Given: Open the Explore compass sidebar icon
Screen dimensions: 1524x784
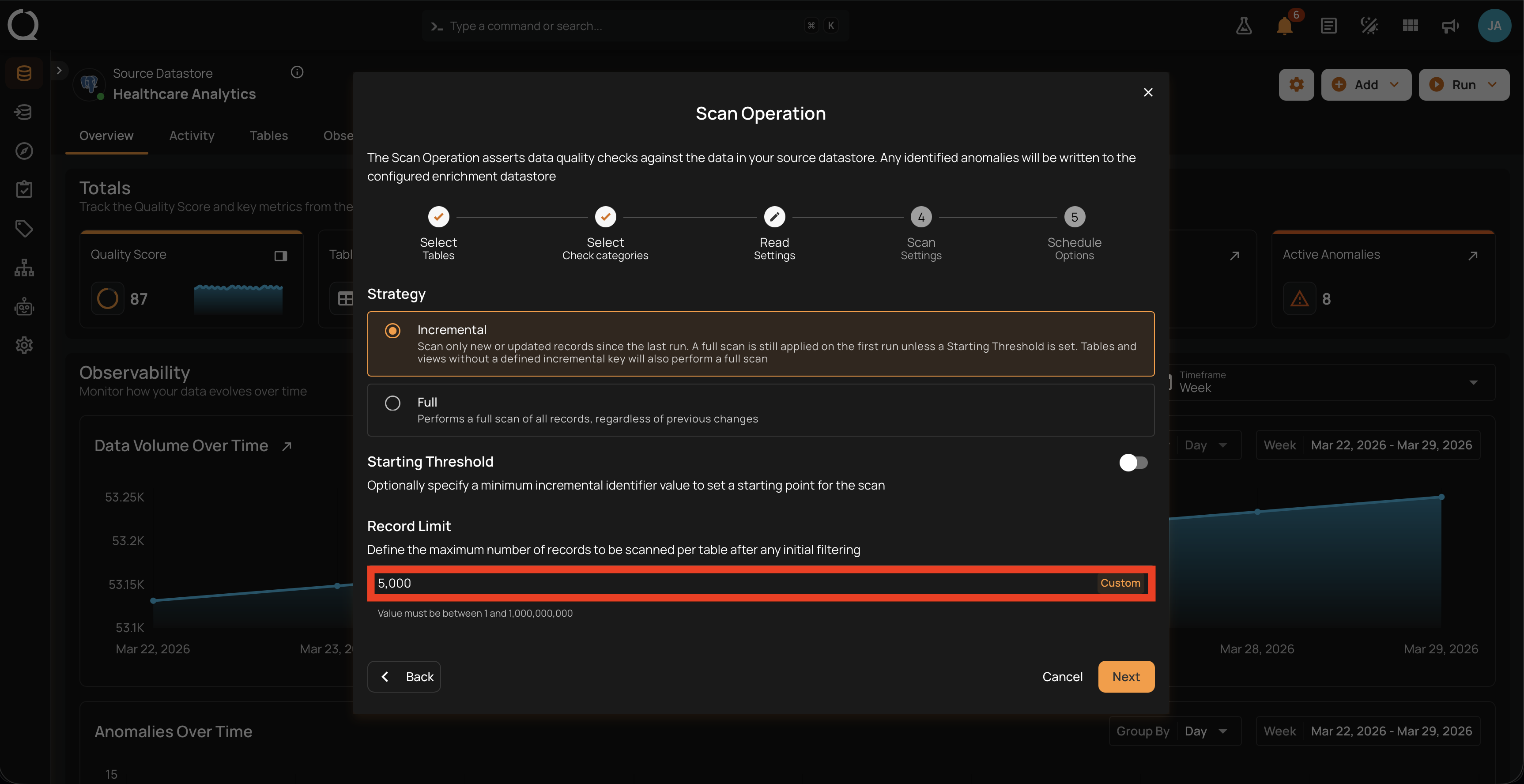Looking at the screenshot, I should pos(24,151).
